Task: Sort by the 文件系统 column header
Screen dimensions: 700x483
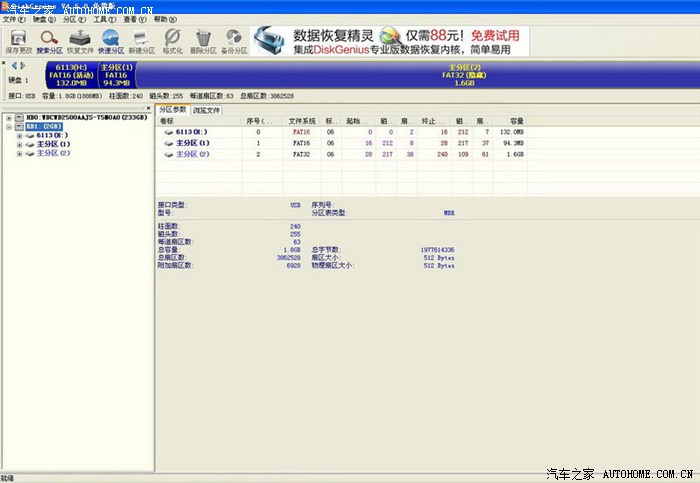Action: [301, 120]
